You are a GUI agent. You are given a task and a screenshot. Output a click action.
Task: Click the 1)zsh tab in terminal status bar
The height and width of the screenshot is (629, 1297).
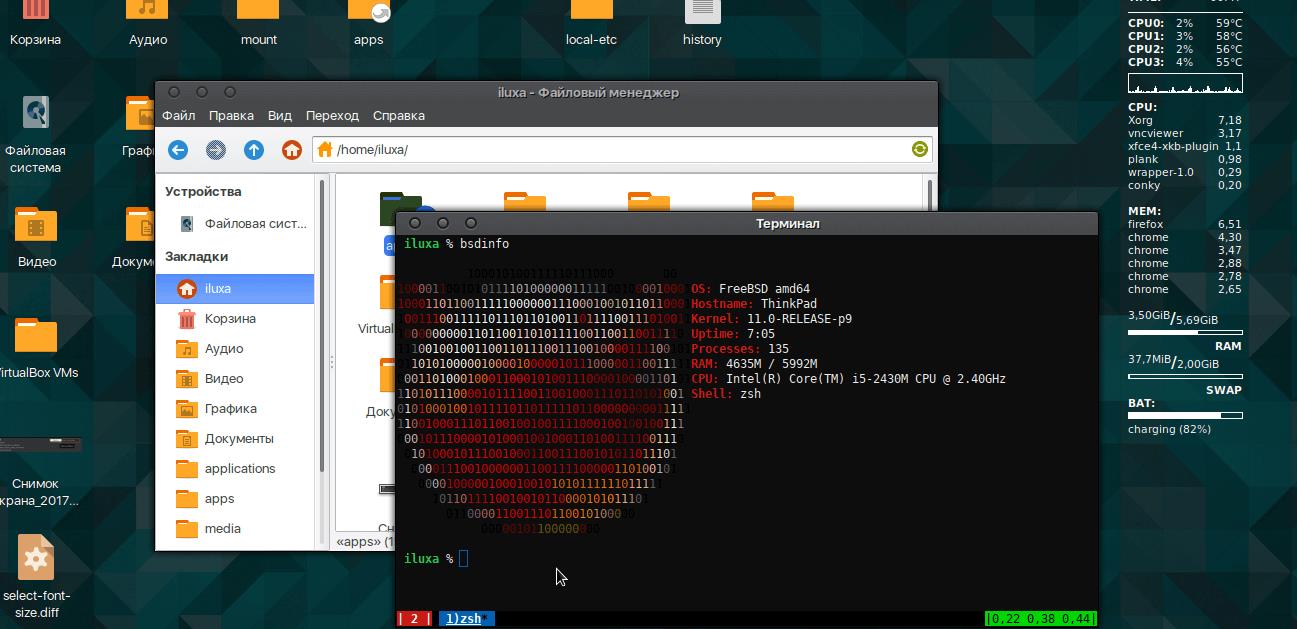(x=465, y=619)
